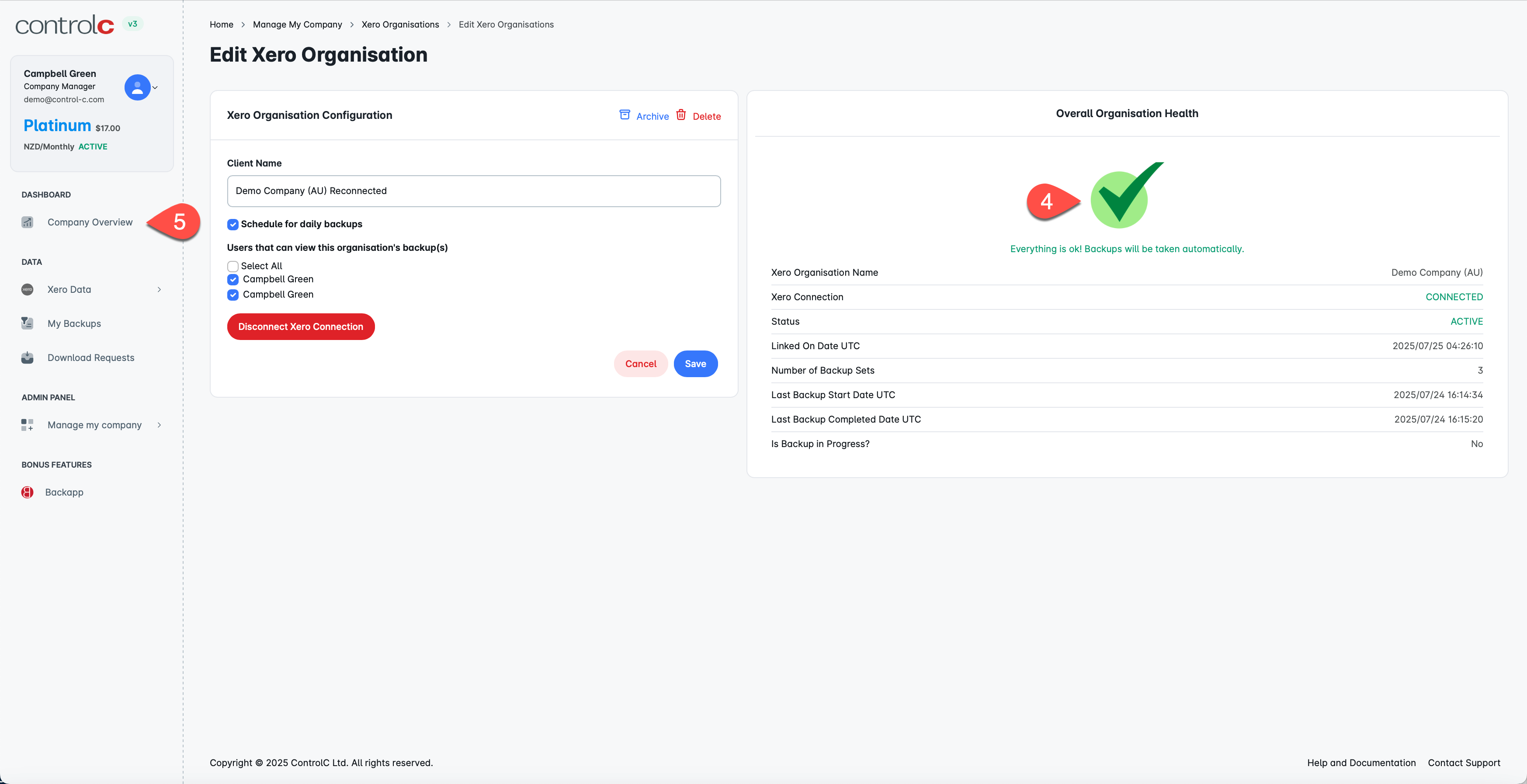Expand the Xero Data submenu chevron

(159, 290)
